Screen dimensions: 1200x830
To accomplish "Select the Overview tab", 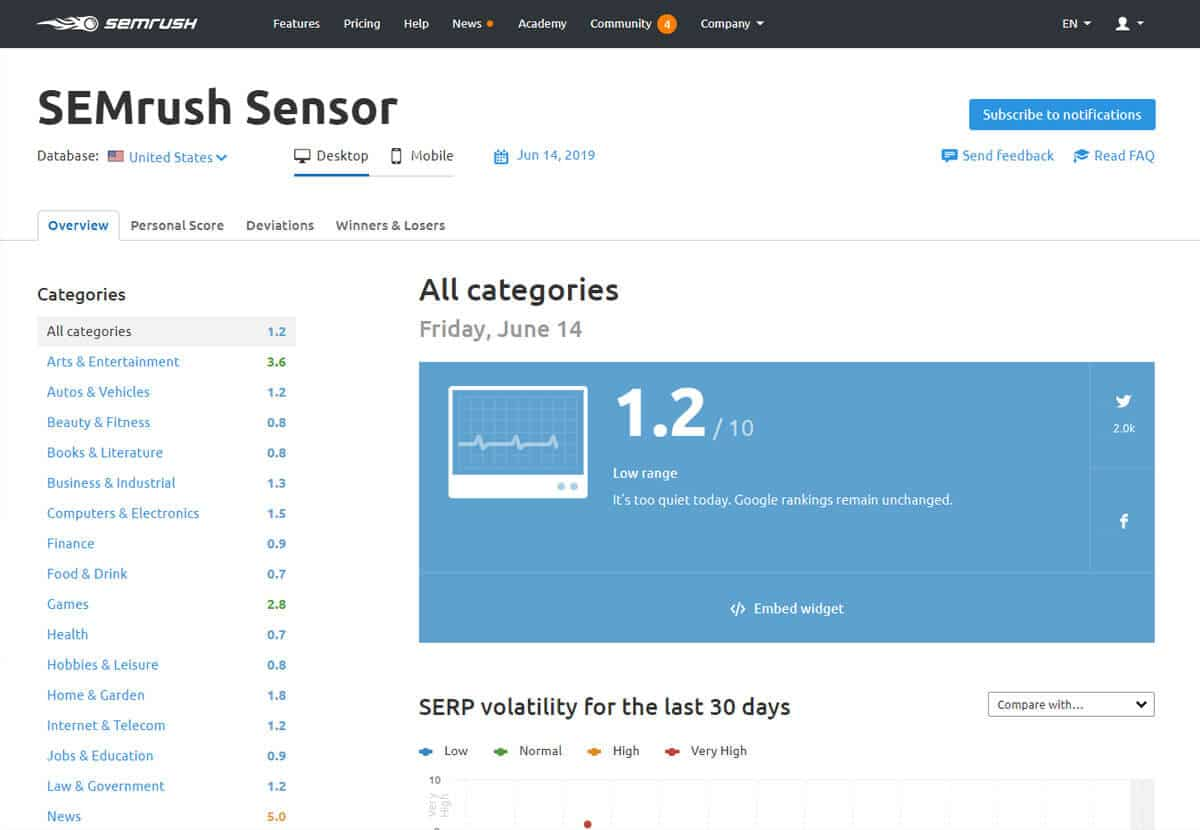I will [78, 225].
